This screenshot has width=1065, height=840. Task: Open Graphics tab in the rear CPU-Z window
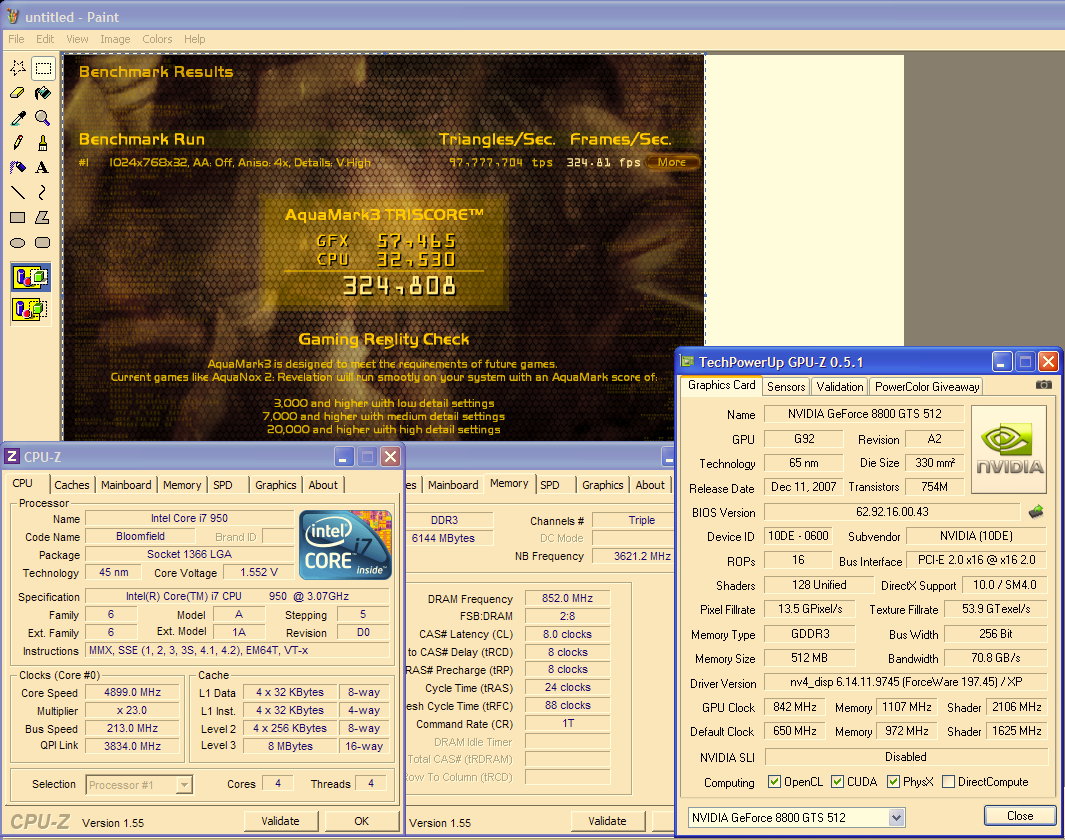coord(602,485)
